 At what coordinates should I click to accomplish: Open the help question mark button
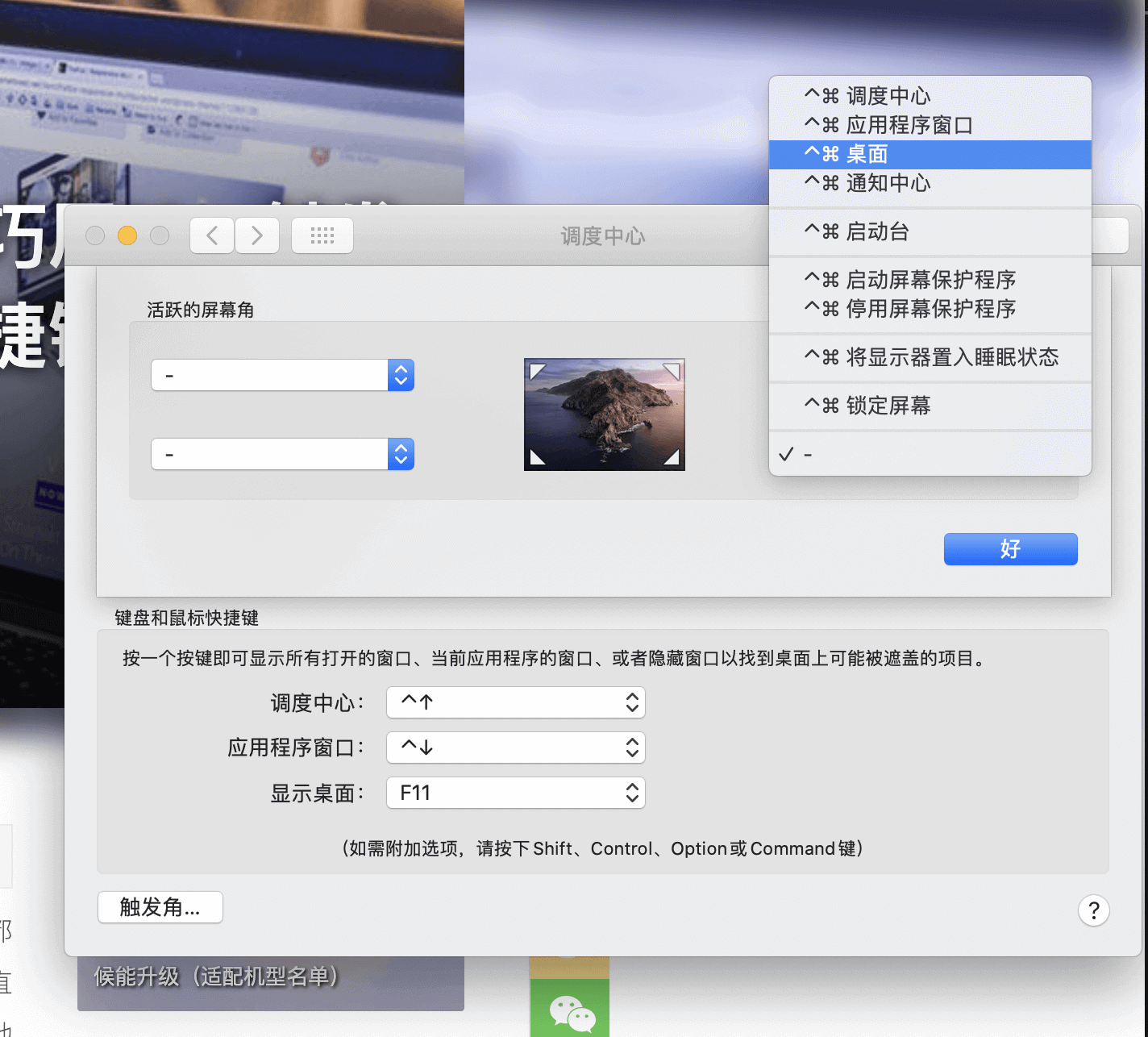point(1093,910)
